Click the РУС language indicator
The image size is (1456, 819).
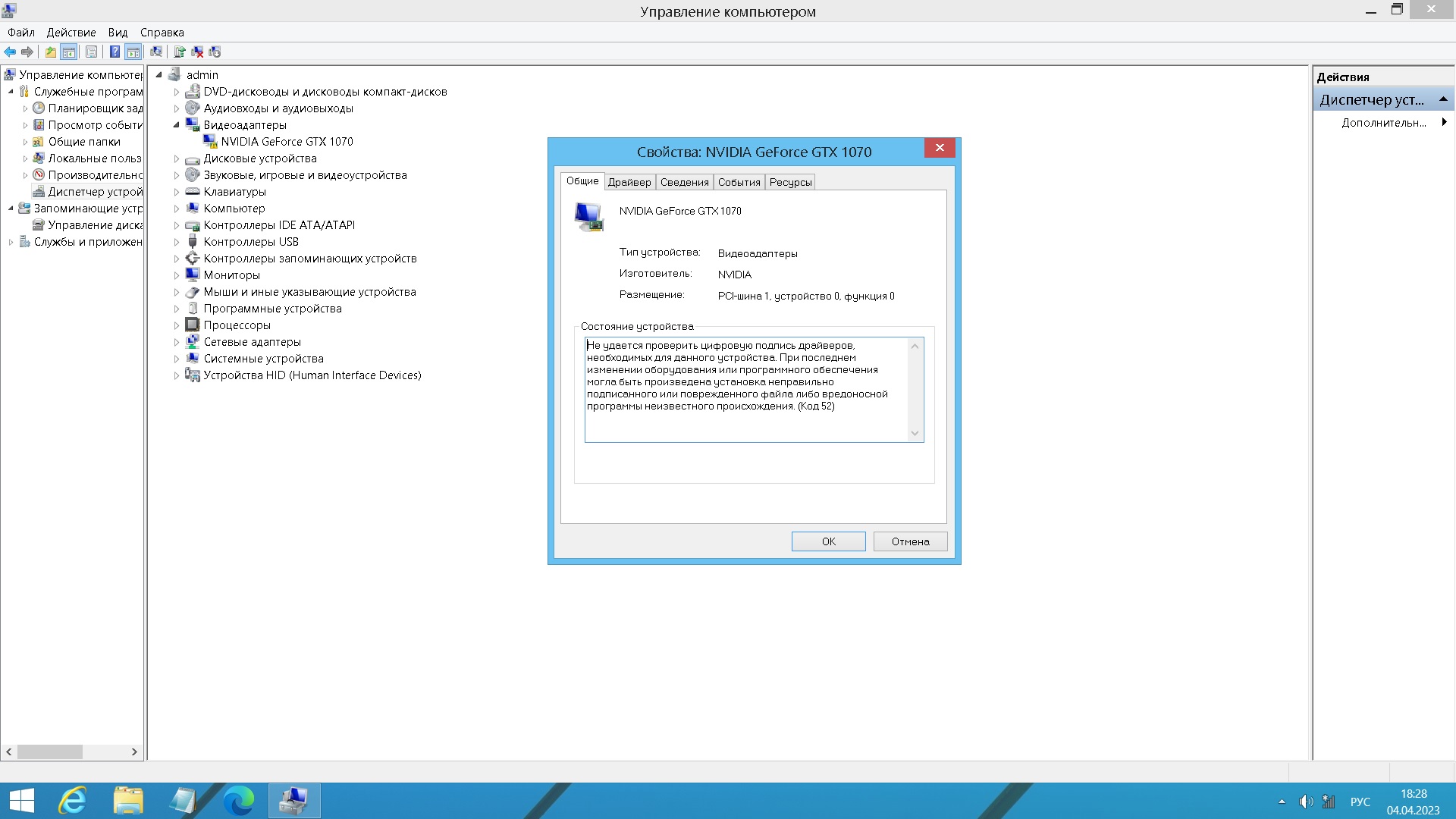coord(1360,802)
